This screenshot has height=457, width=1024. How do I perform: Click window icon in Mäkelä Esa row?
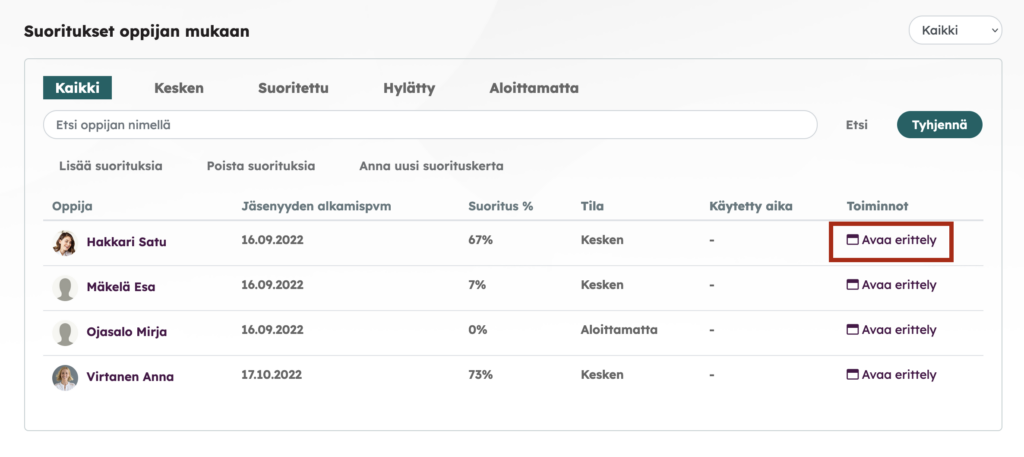(852, 285)
